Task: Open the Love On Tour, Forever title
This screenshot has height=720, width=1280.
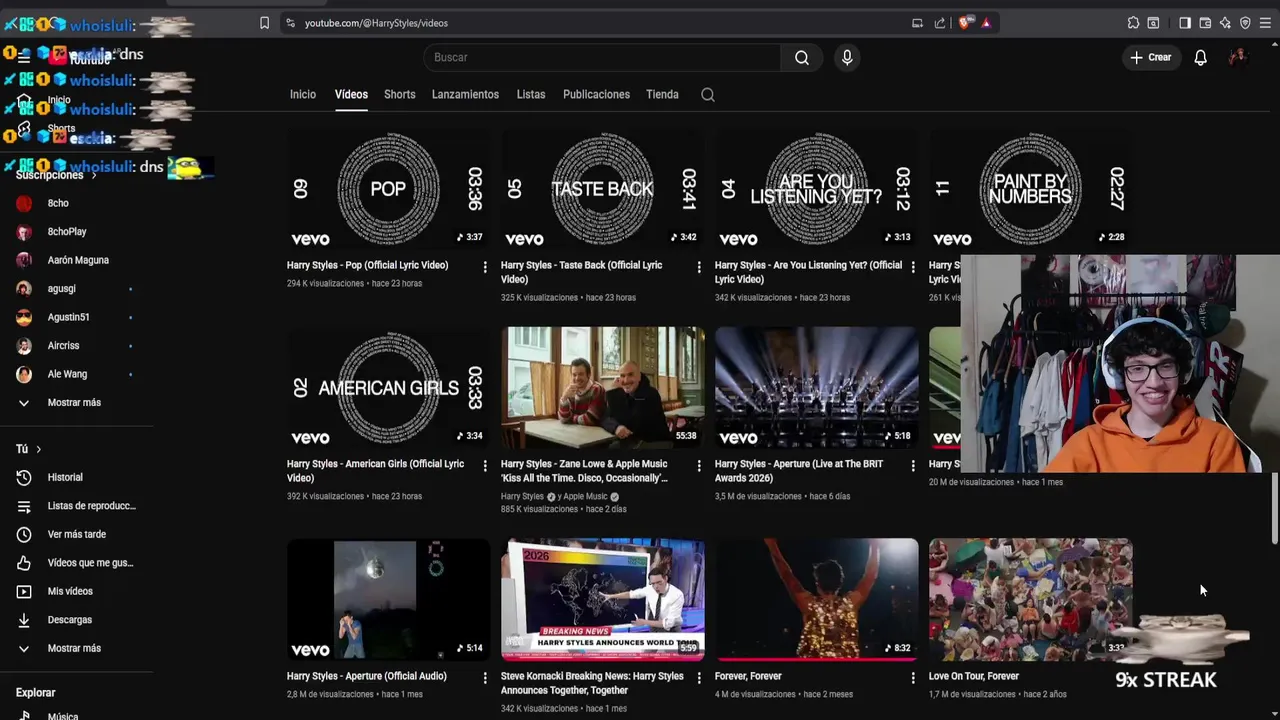Action: coord(973,676)
